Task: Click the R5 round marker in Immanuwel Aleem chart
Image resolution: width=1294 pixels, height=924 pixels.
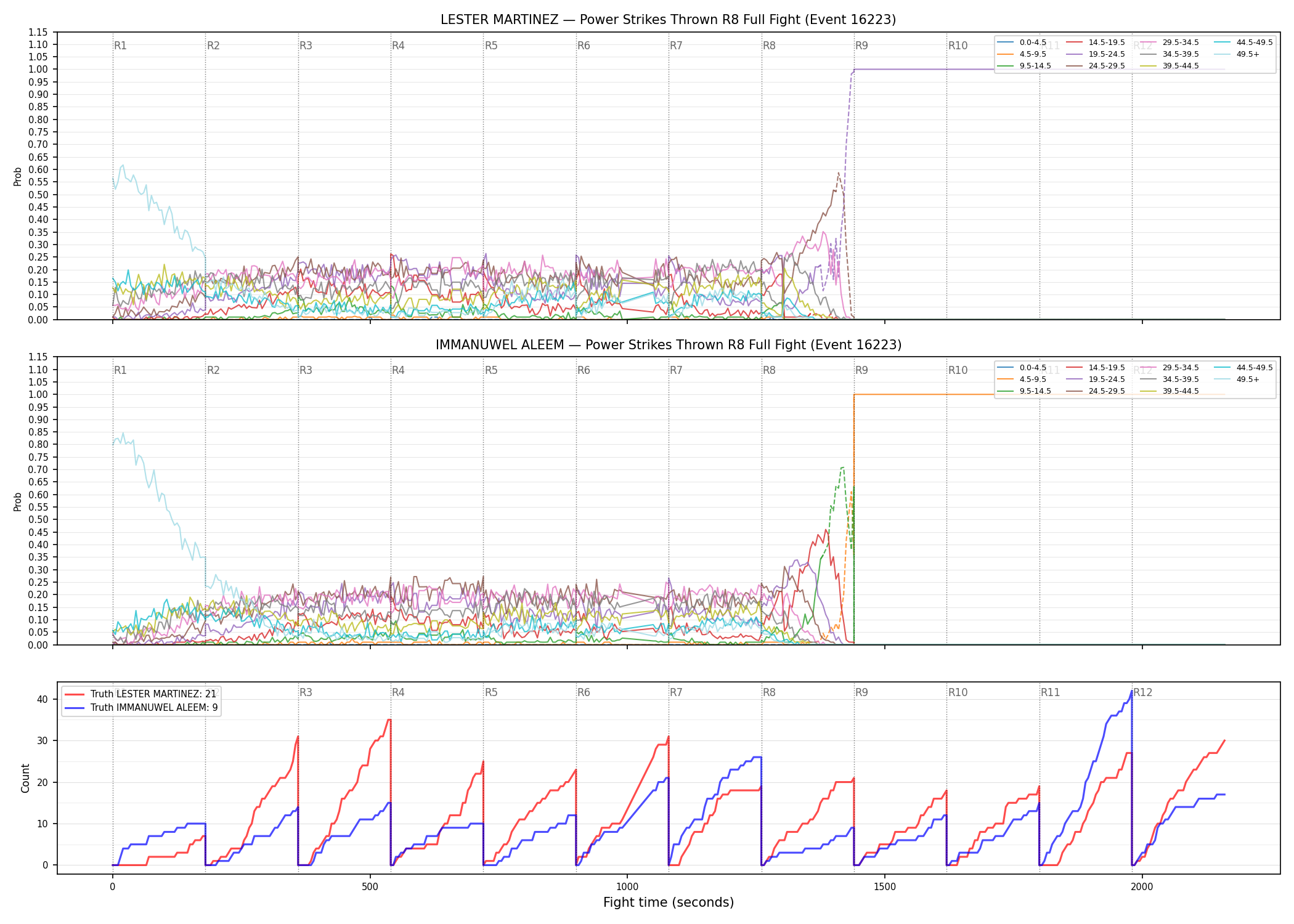Action: point(491,370)
